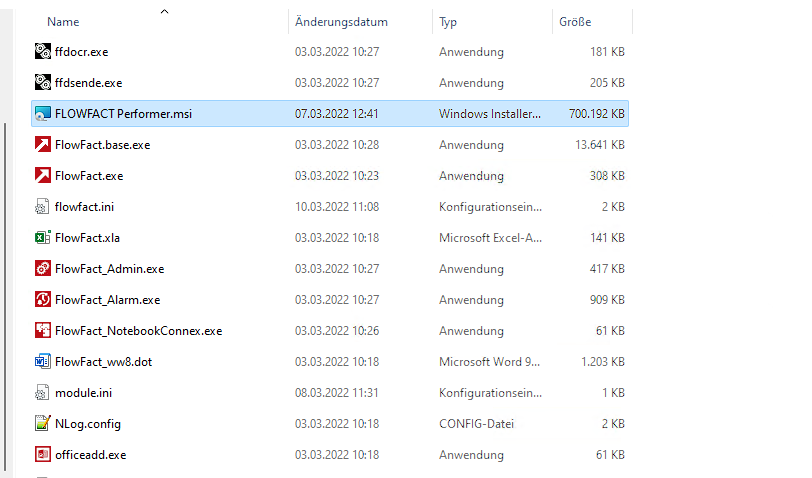Click the date 03.03.2022 10:28
Viewport: 812px width, 478px height.
pos(337,144)
